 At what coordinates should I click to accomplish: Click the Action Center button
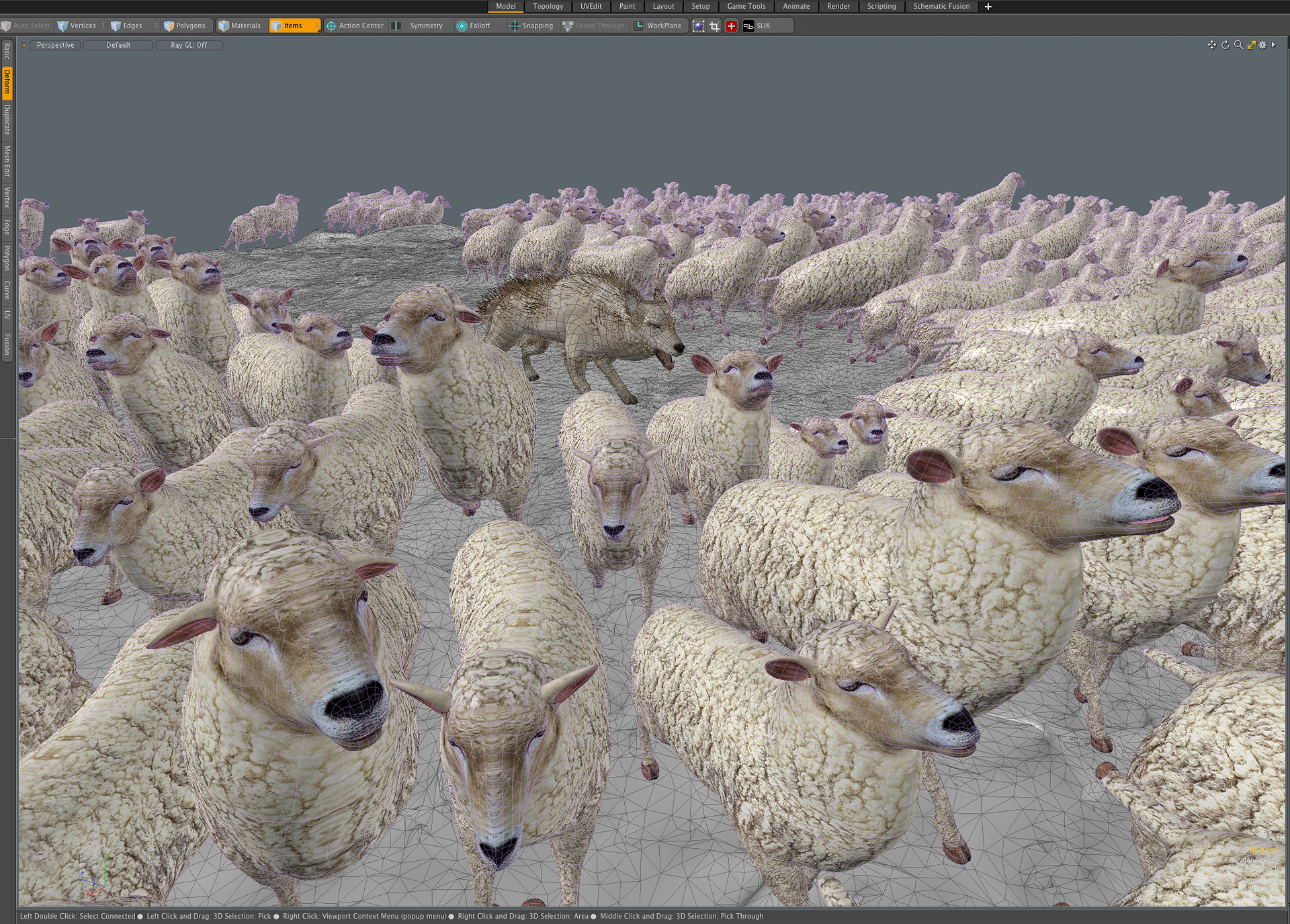pyautogui.click(x=355, y=26)
